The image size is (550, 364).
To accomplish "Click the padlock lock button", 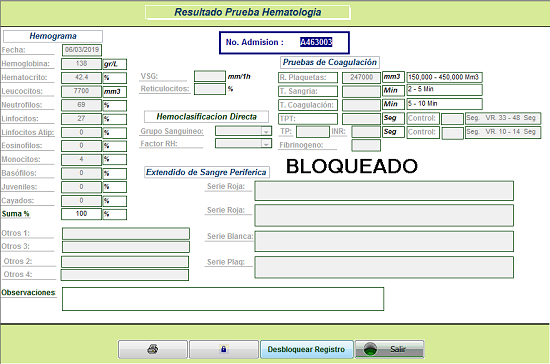I will pos(224,349).
